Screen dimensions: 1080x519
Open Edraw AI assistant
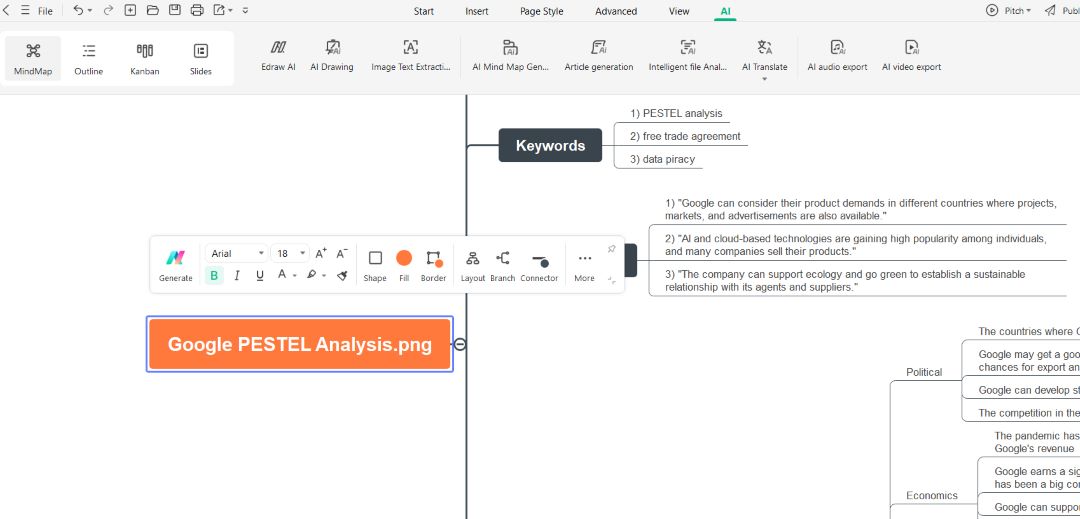click(x=278, y=55)
